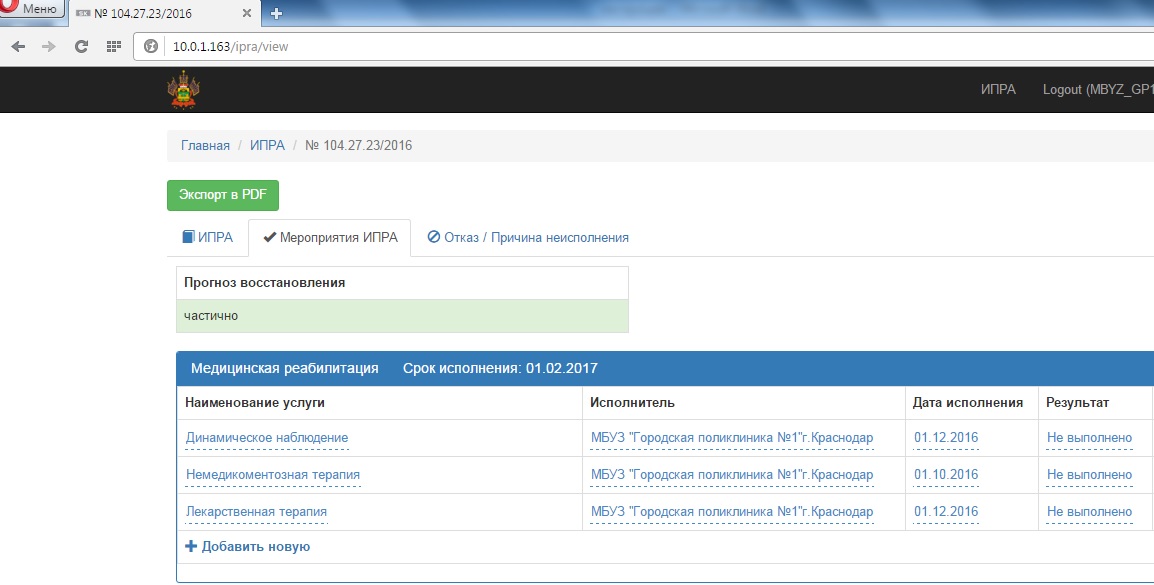Open the Opera Меню button
1154x585 pixels.
tap(32, 10)
